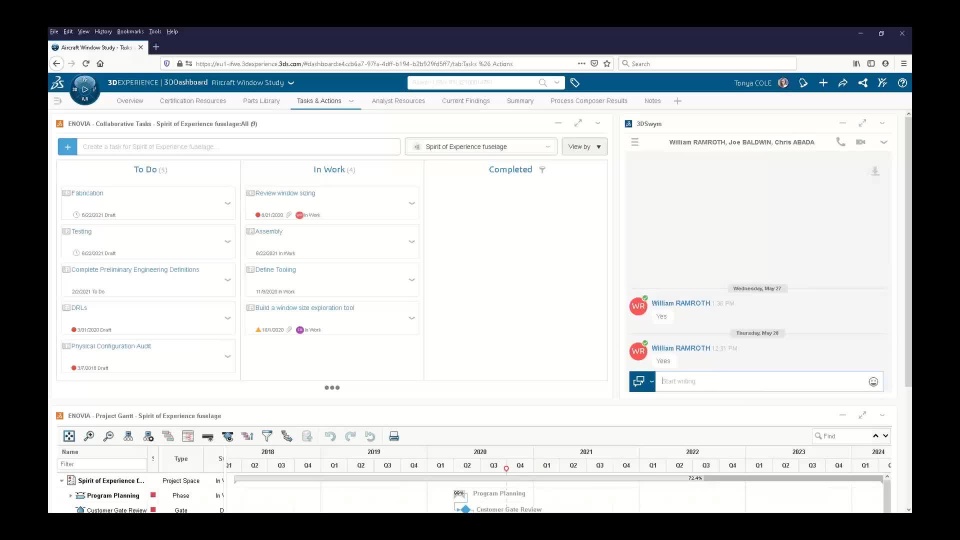Click the Start writing message field

[761, 381]
